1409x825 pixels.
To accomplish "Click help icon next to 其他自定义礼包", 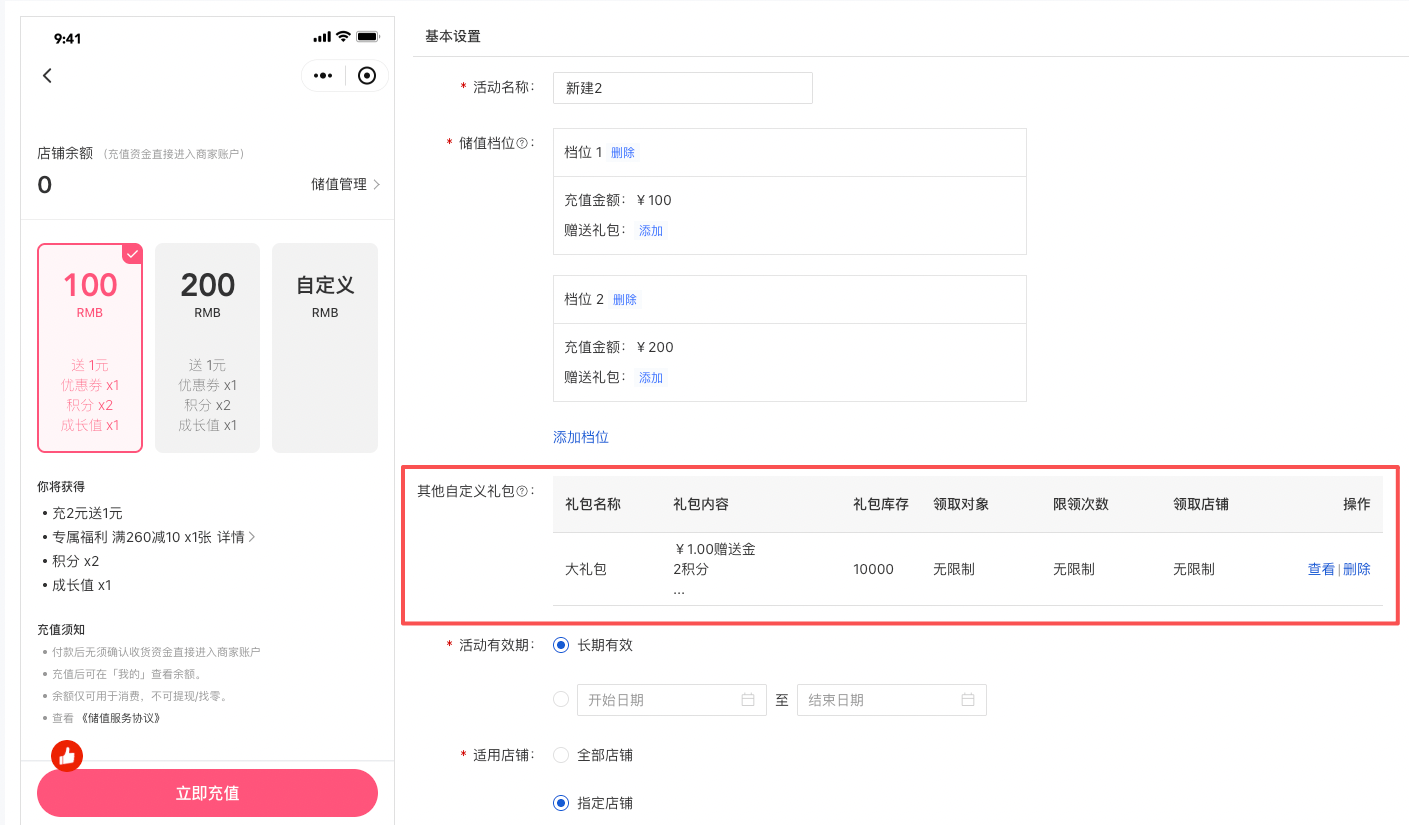I will coord(522,491).
